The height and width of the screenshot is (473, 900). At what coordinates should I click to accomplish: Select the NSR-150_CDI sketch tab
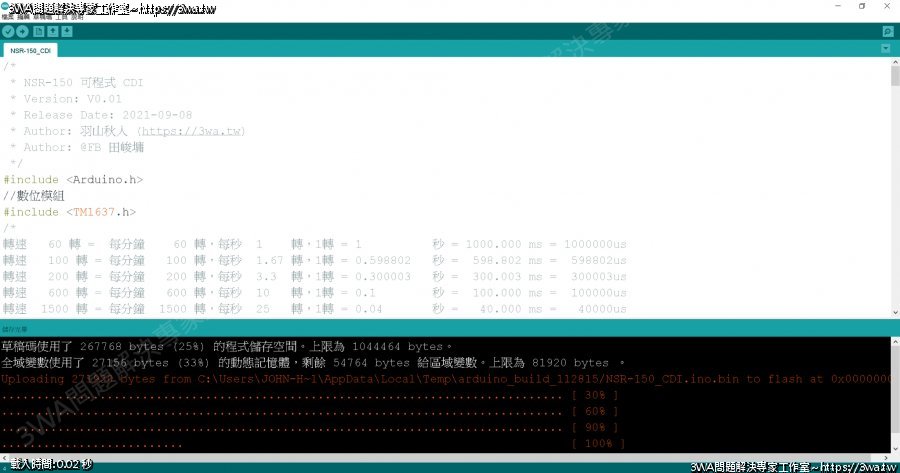point(31,49)
